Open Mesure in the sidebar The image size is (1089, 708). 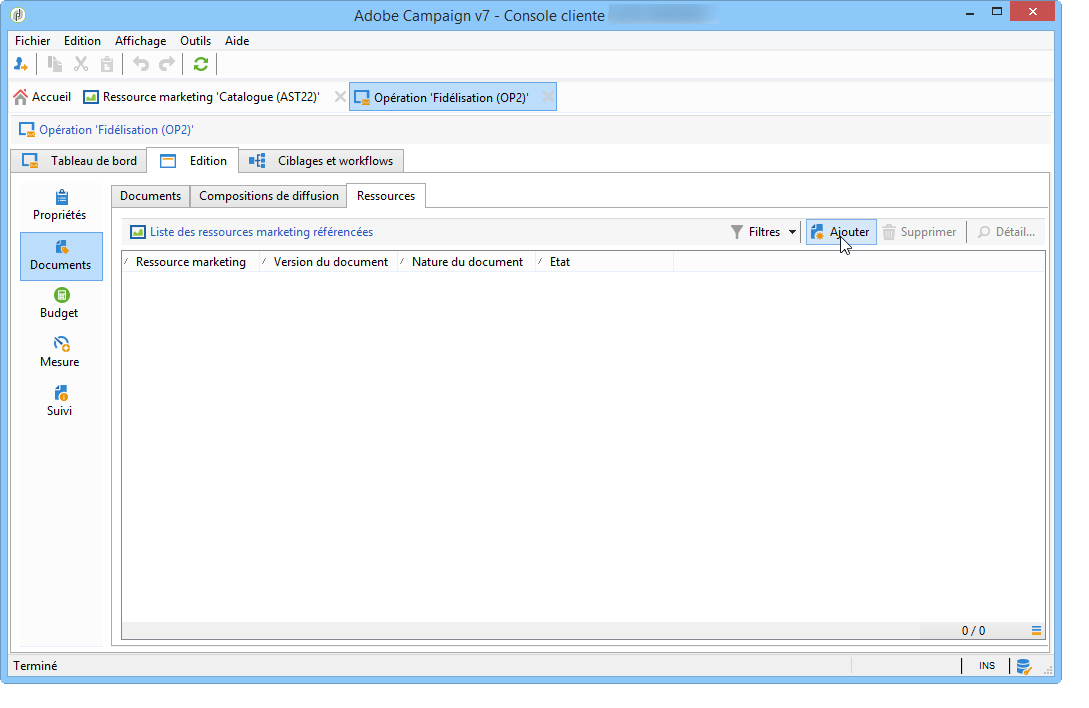(x=60, y=353)
